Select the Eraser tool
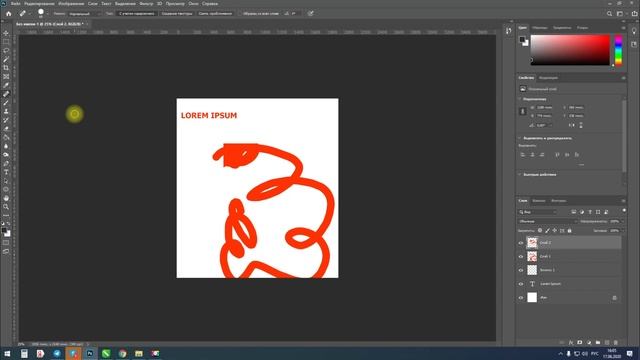The width and height of the screenshot is (640, 360). 6,129
